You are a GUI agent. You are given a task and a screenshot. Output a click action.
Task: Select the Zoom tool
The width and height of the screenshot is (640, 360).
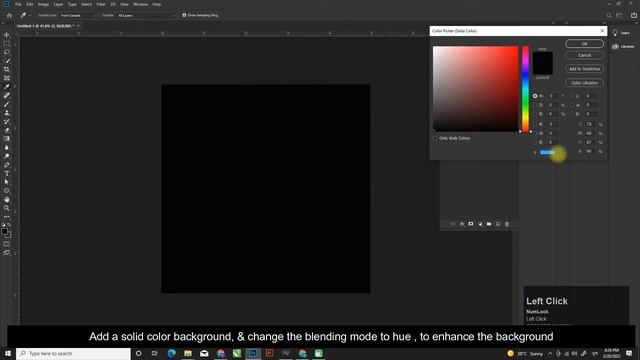coord(7,208)
